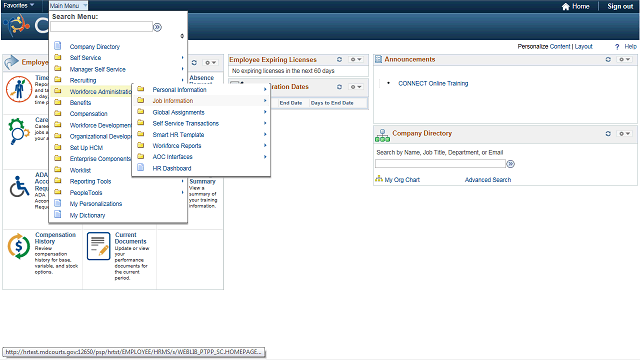Expand Workforce Reports submenu arrow
This screenshot has height=360, width=640.
click(265, 145)
